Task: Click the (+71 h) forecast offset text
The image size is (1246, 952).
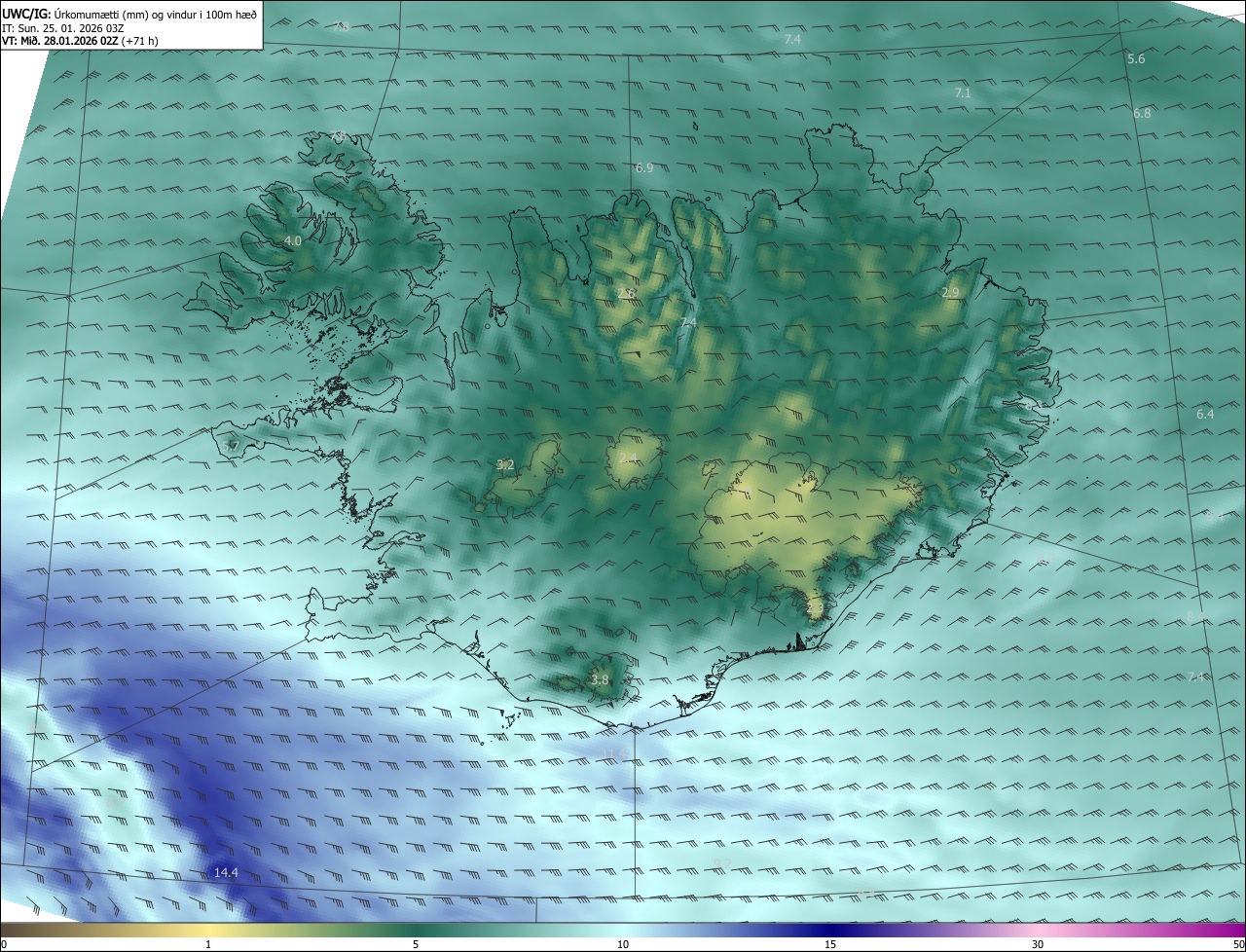Action: tap(141, 42)
